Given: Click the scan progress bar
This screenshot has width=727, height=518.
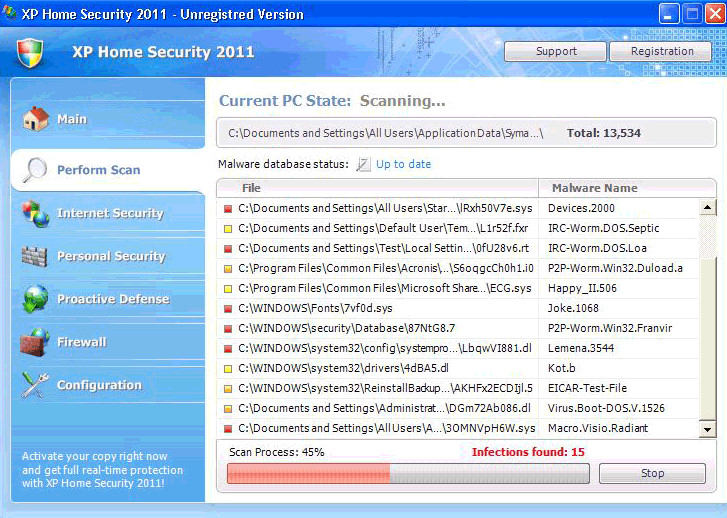Looking at the screenshot, I should [408, 473].
